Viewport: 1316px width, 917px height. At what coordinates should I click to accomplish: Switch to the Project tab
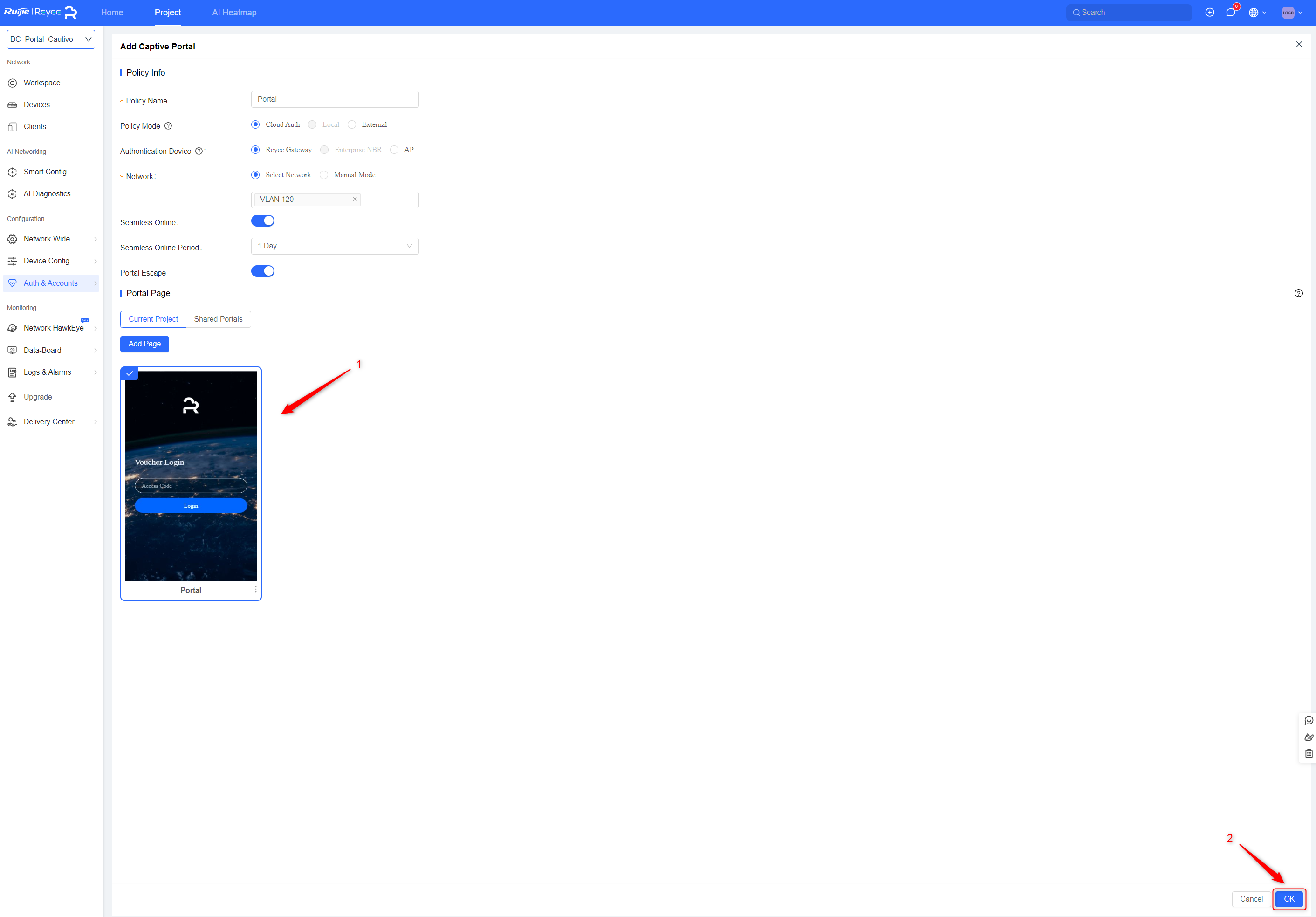pyautogui.click(x=167, y=13)
